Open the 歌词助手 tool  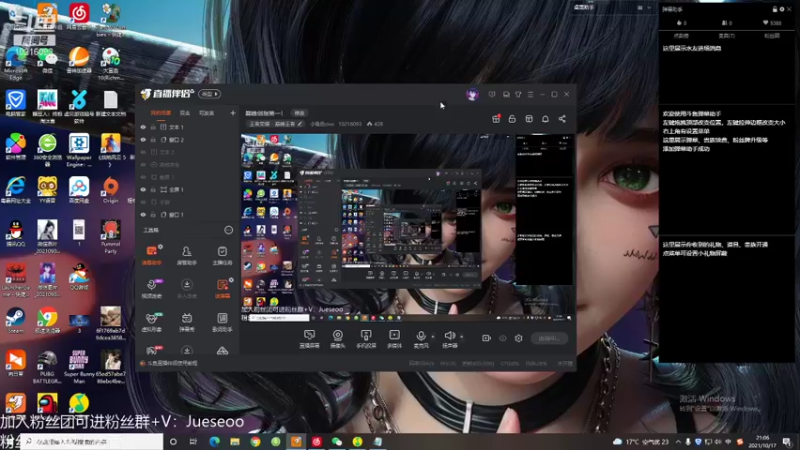tap(222, 322)
